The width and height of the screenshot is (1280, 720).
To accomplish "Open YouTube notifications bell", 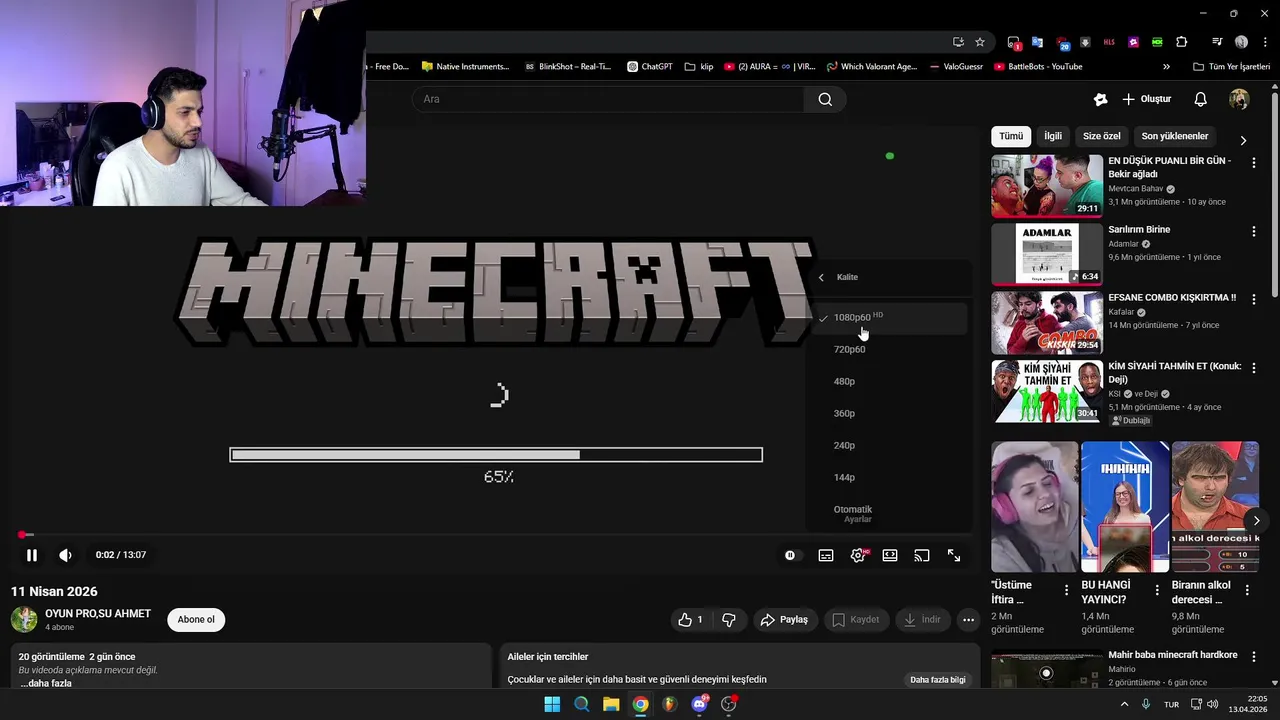I will click(x=1201, y=99).
